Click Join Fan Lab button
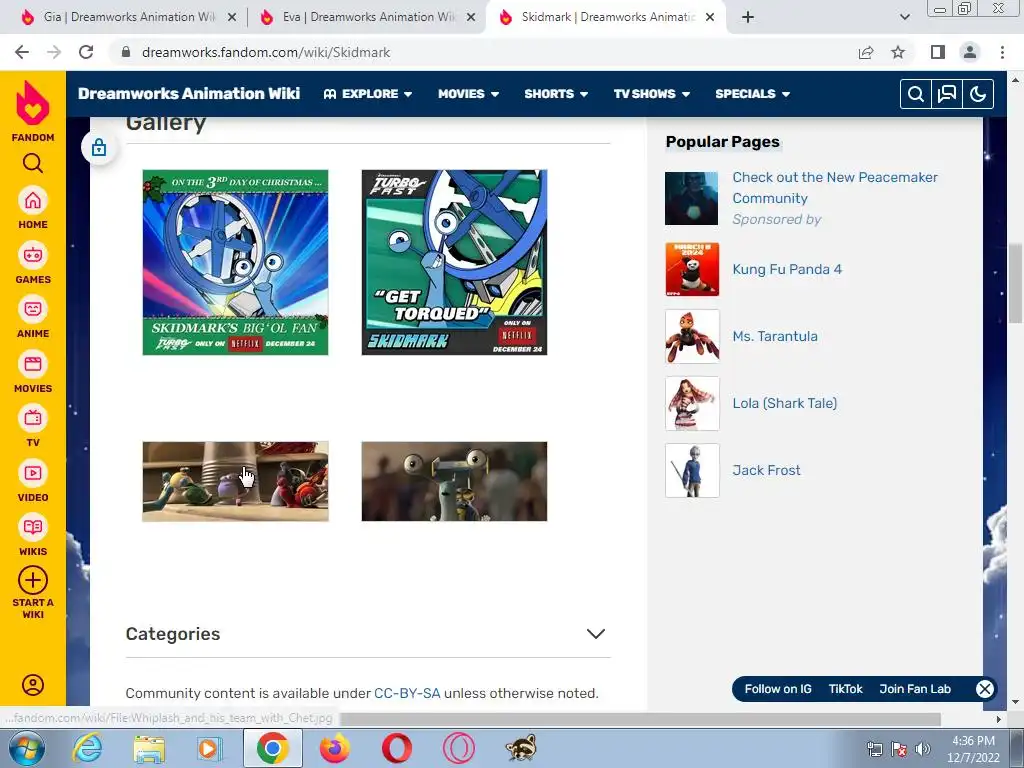This screenshot has height=768, width=1024. 915,689
